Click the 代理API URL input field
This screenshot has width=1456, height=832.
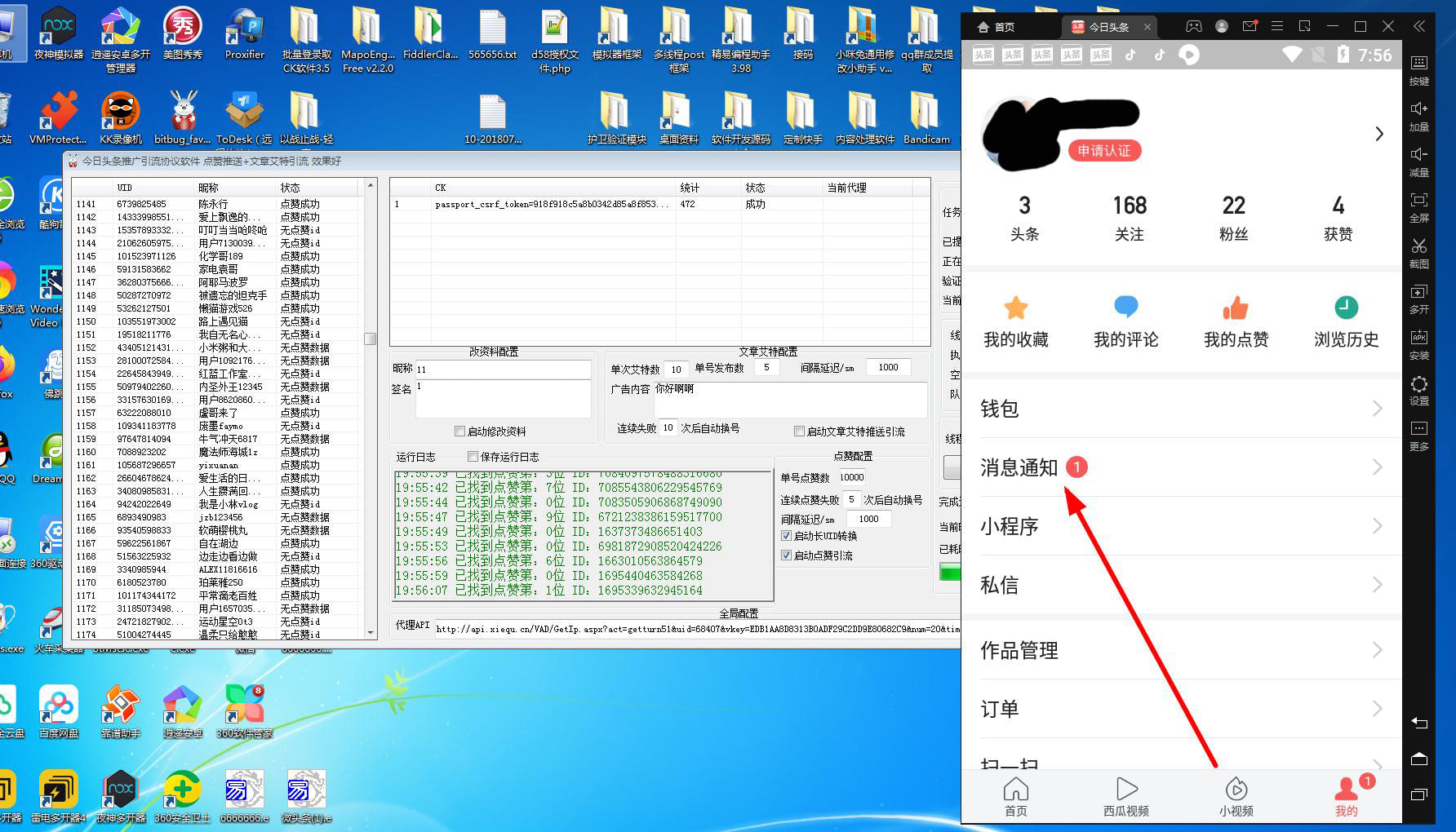pyautogui.click(x=696, y=628)
